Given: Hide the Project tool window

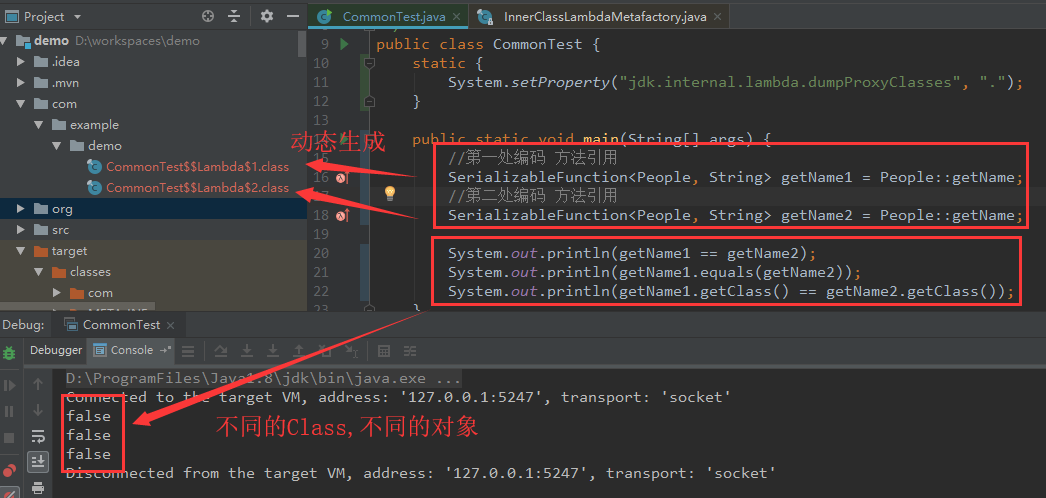Looking at the screenshot, I should point(292,17).
